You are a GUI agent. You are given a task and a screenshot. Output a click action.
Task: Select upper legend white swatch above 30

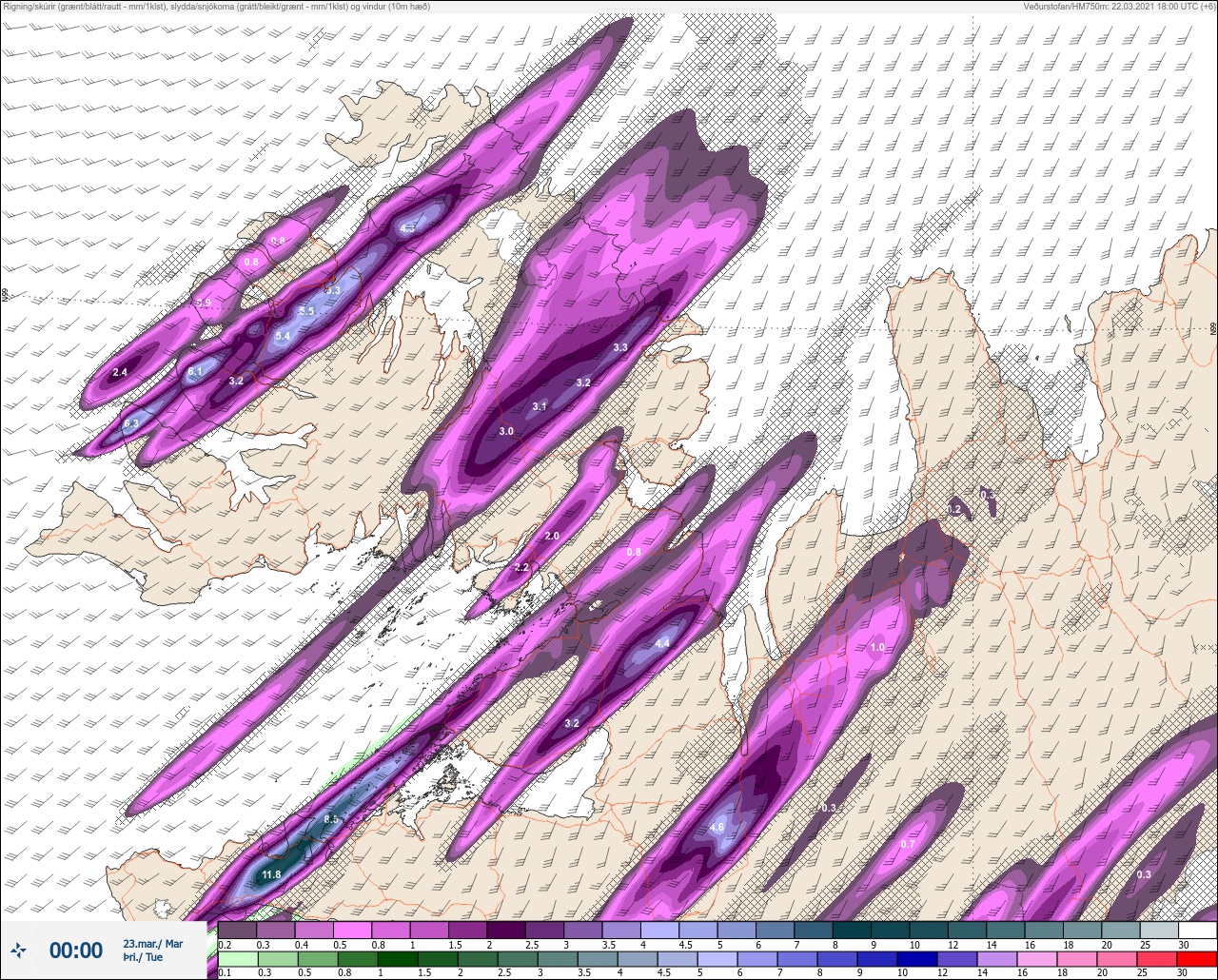[1197, 930]
